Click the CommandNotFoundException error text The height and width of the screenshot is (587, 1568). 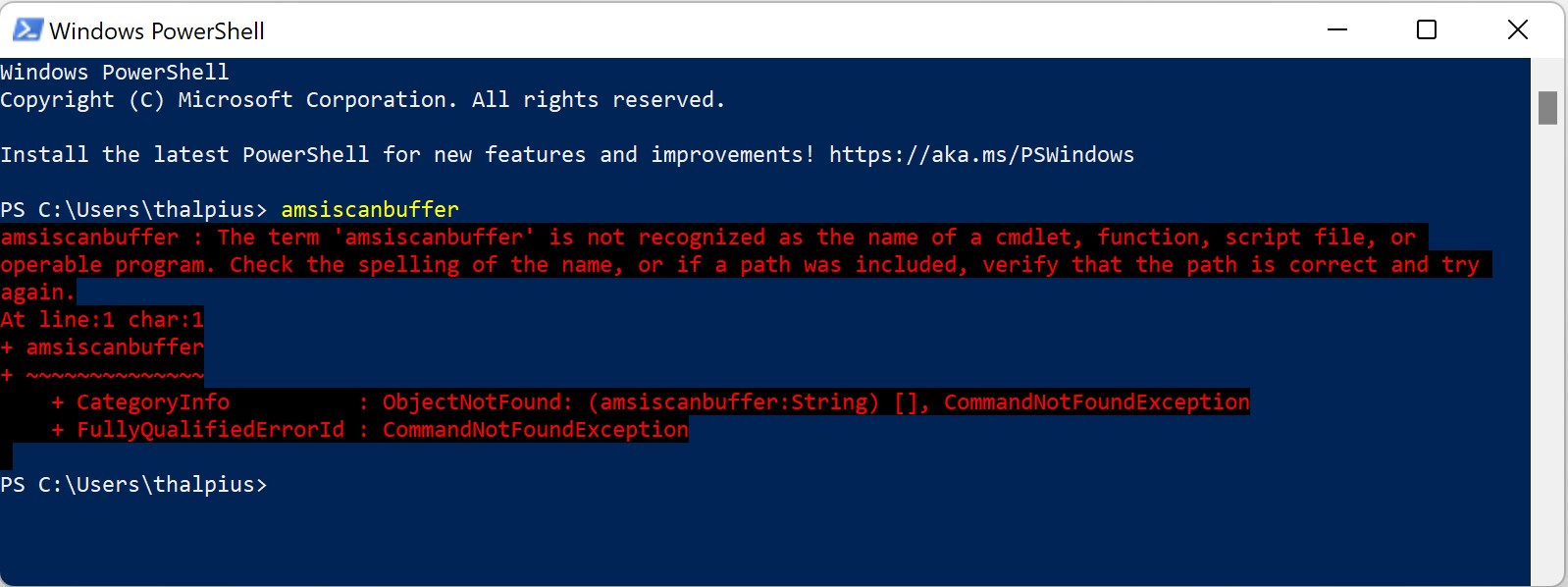[x=534, y=429]
